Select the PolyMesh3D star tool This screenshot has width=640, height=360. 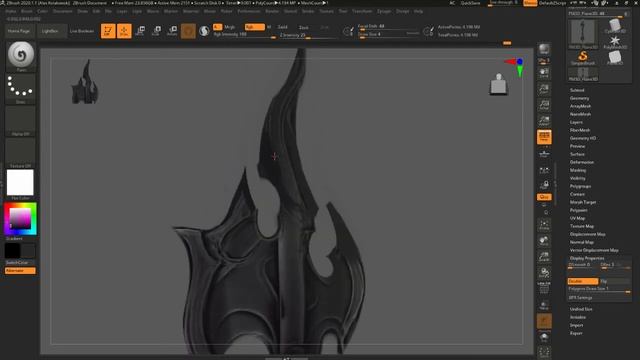point(614,42)
